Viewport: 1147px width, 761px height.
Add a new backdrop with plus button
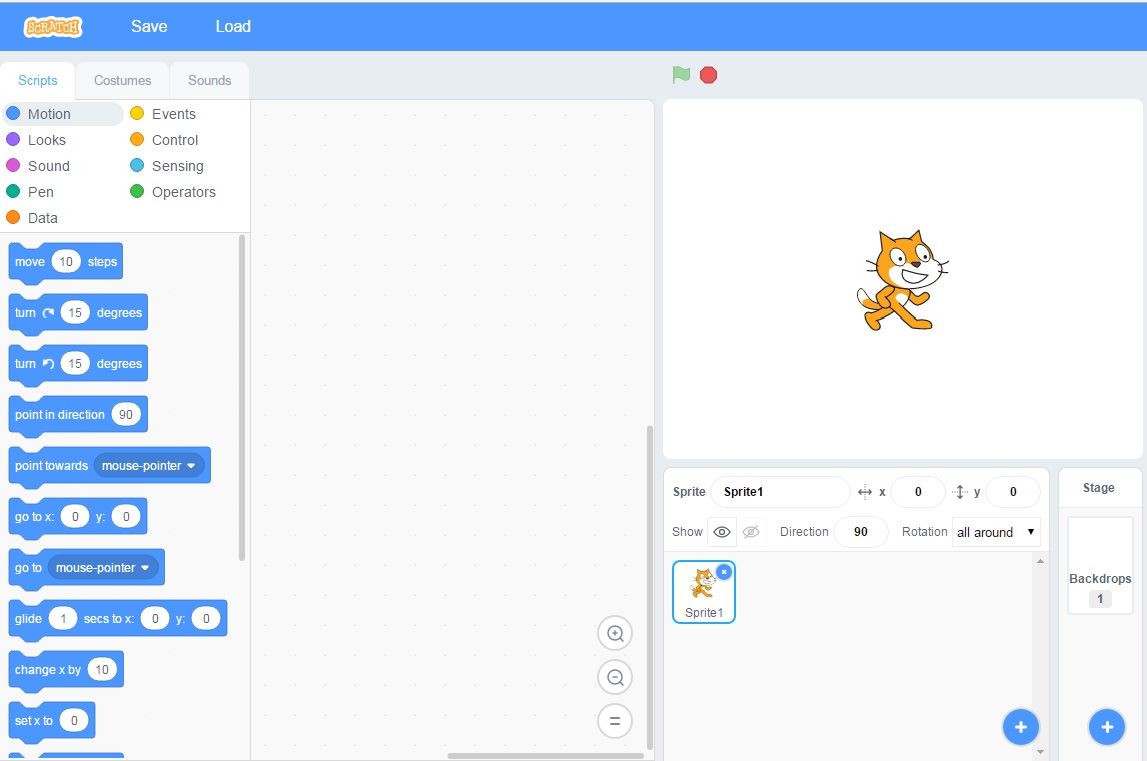(1106, 727)
